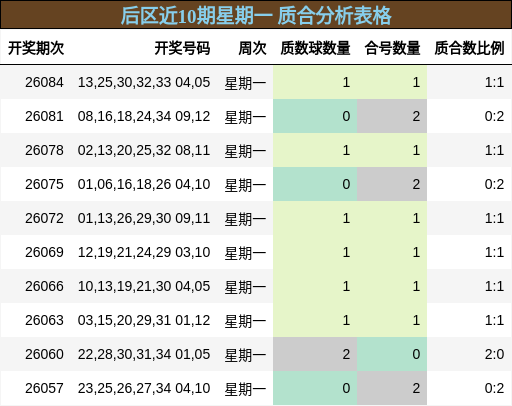Click ratio 0:2 in row 26081
The width and height of the screenshot is (512, 406).
(x=494, y=116)
